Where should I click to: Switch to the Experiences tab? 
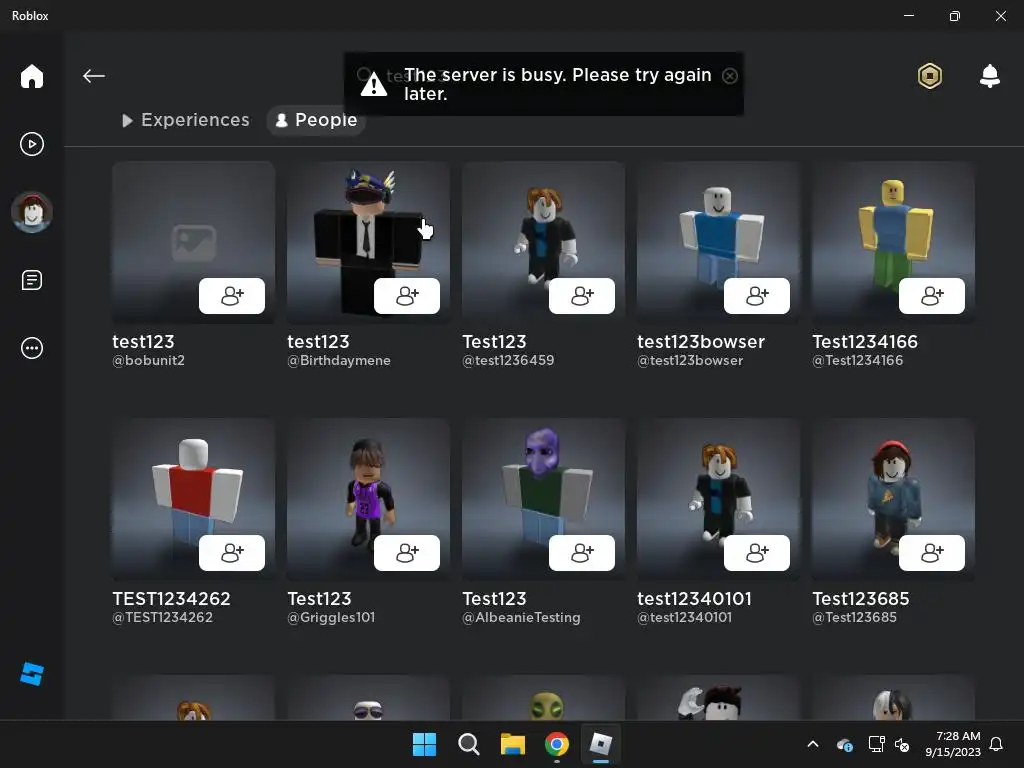coord(185,120)
